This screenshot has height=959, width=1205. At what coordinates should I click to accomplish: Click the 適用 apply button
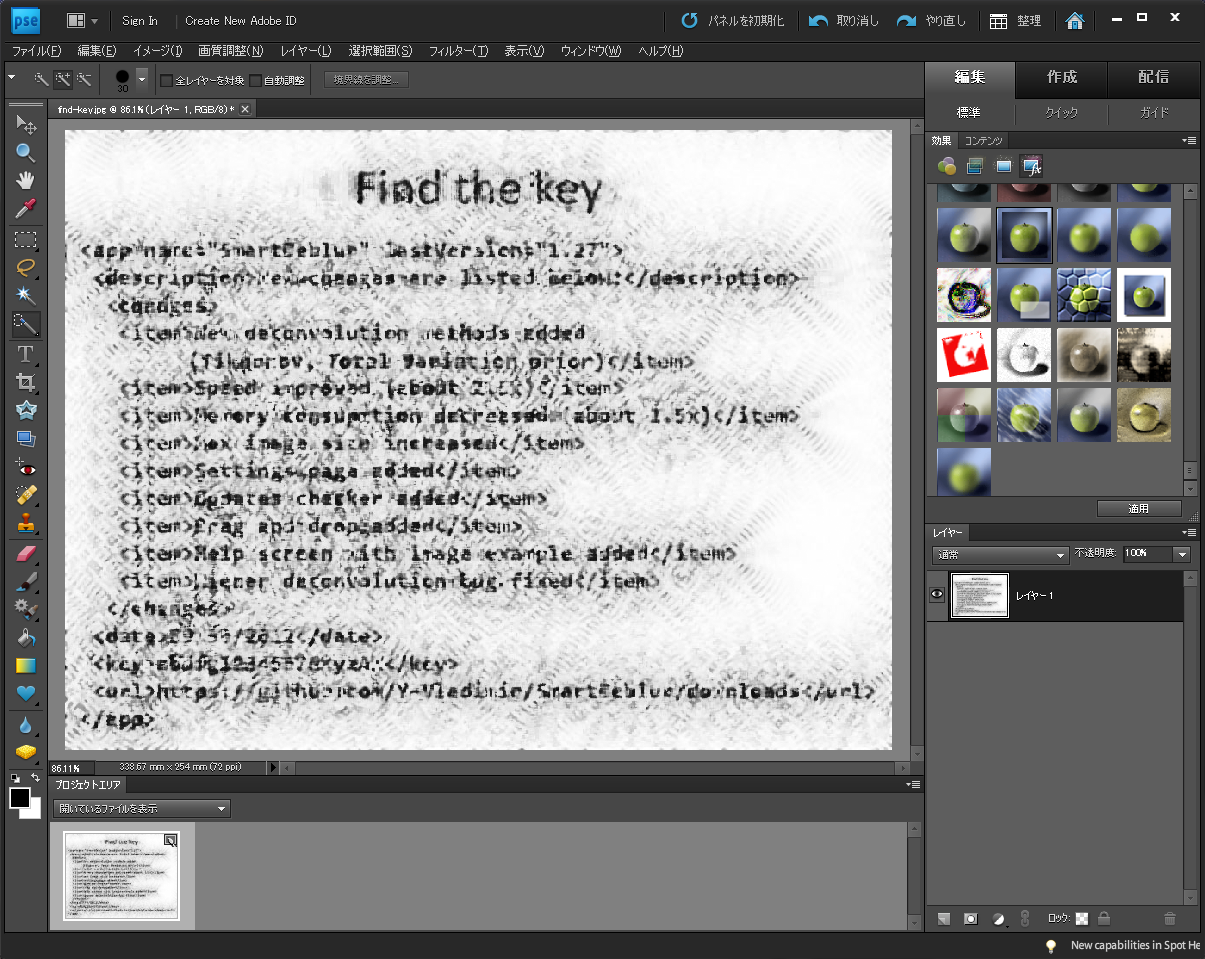coord(1139,509)
